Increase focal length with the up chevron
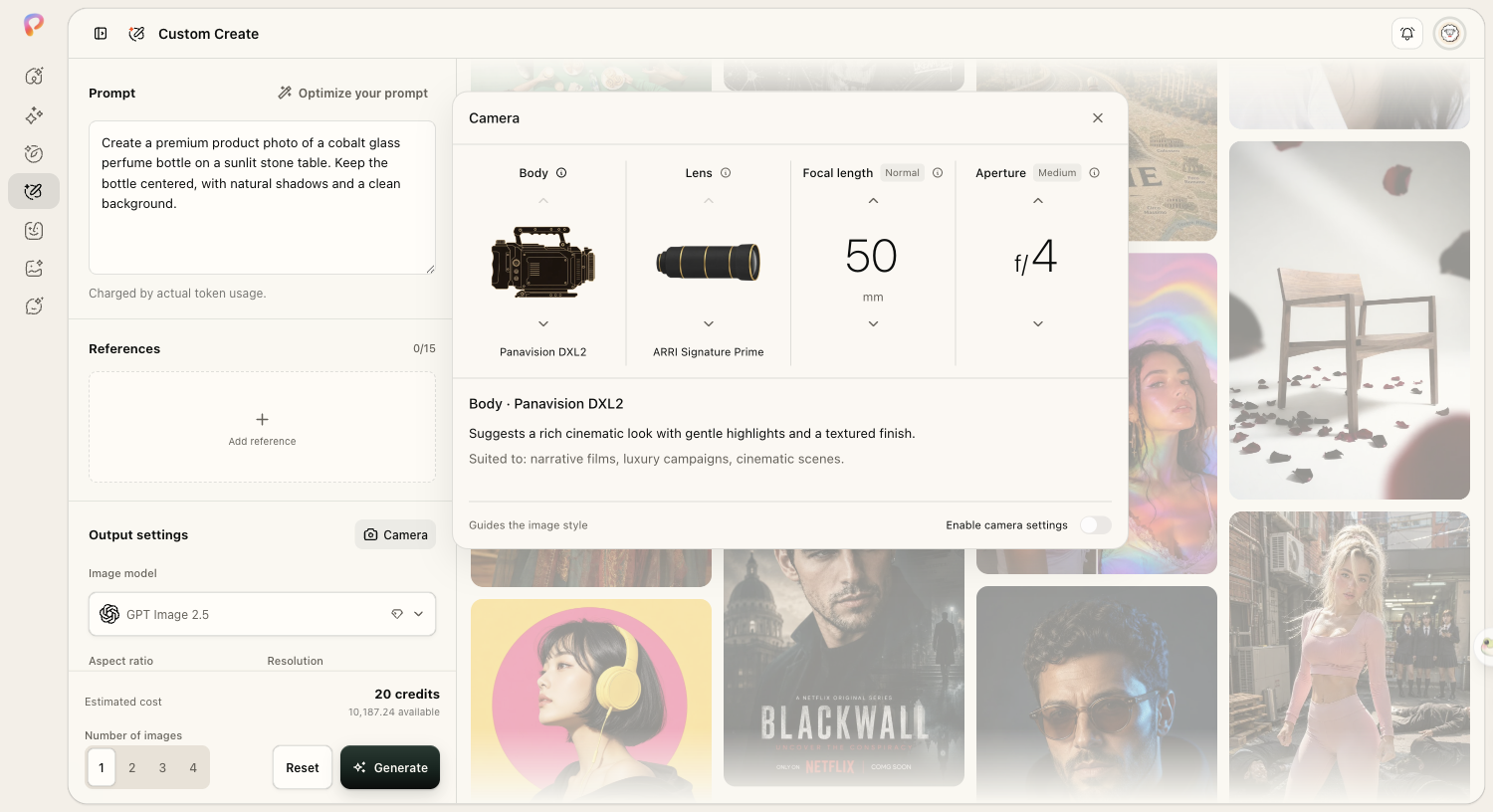 tap(873, 201)
